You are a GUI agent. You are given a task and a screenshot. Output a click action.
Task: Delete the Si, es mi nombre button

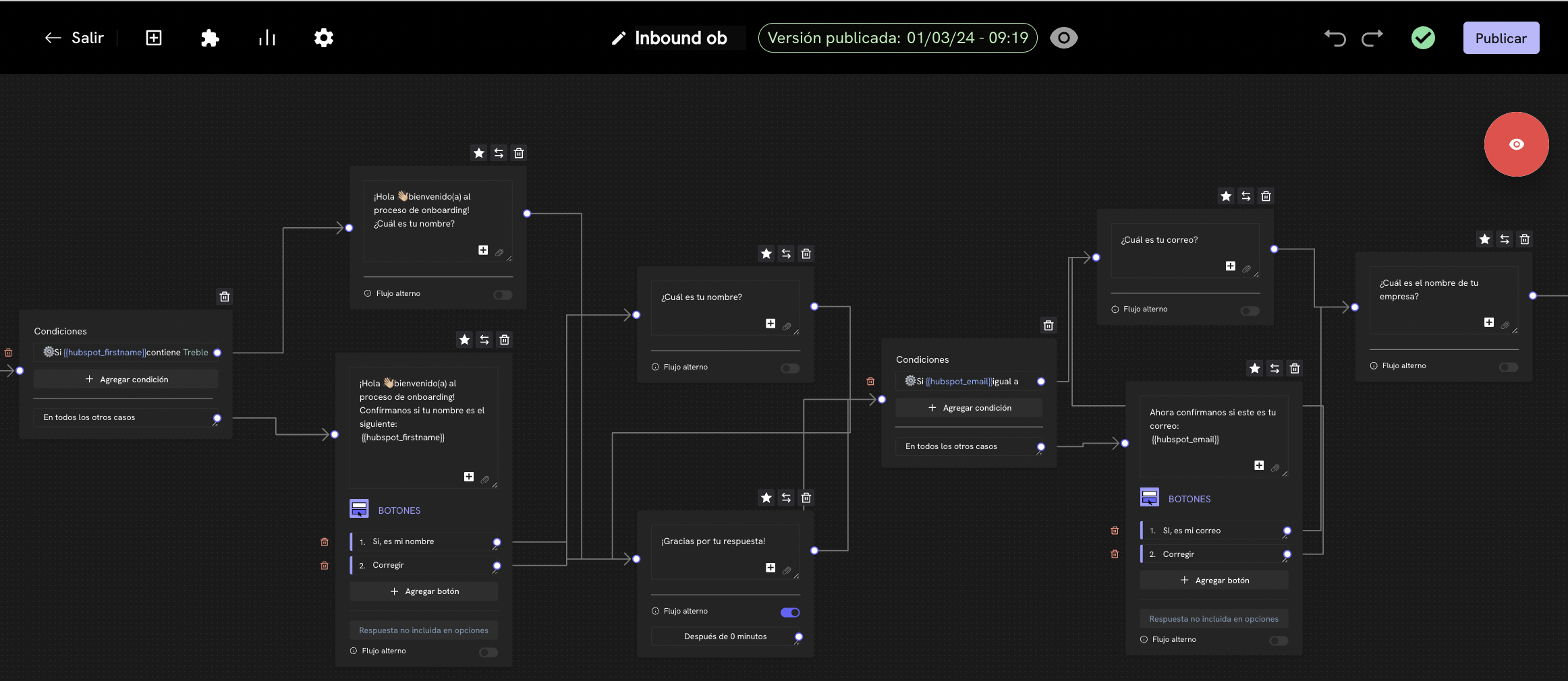coord(325,542)
